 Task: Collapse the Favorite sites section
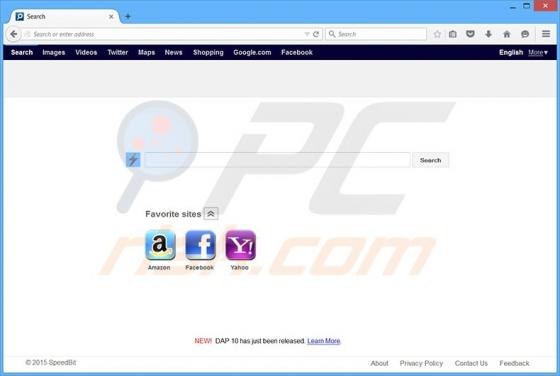(211, 214)
